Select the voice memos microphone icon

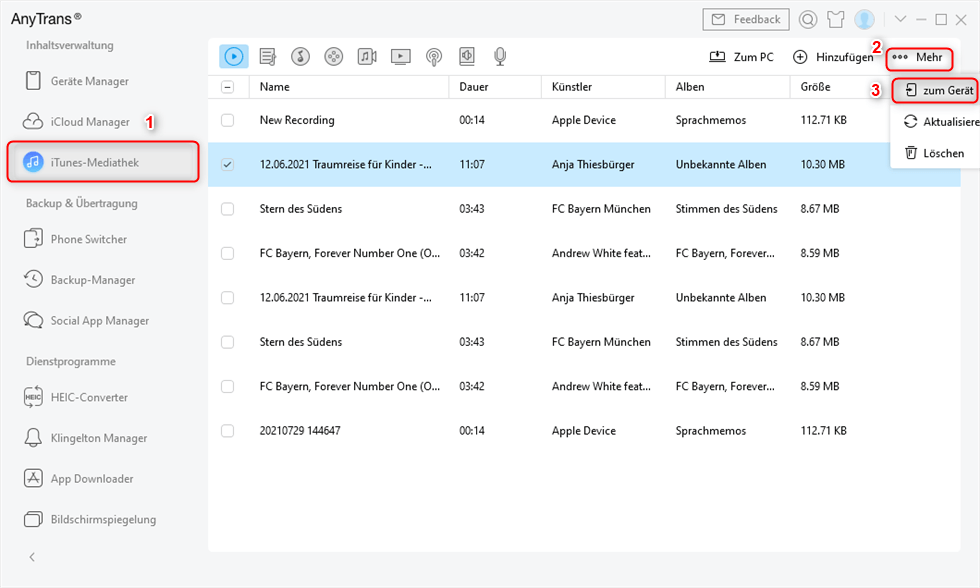500,57
